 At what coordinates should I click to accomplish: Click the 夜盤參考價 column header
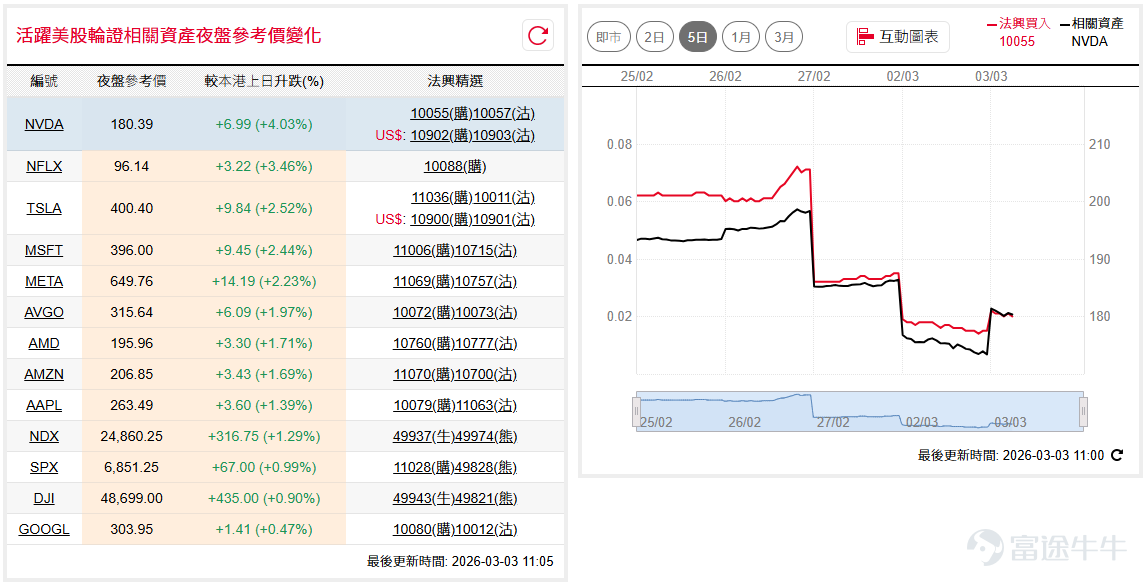pos(132,81)
